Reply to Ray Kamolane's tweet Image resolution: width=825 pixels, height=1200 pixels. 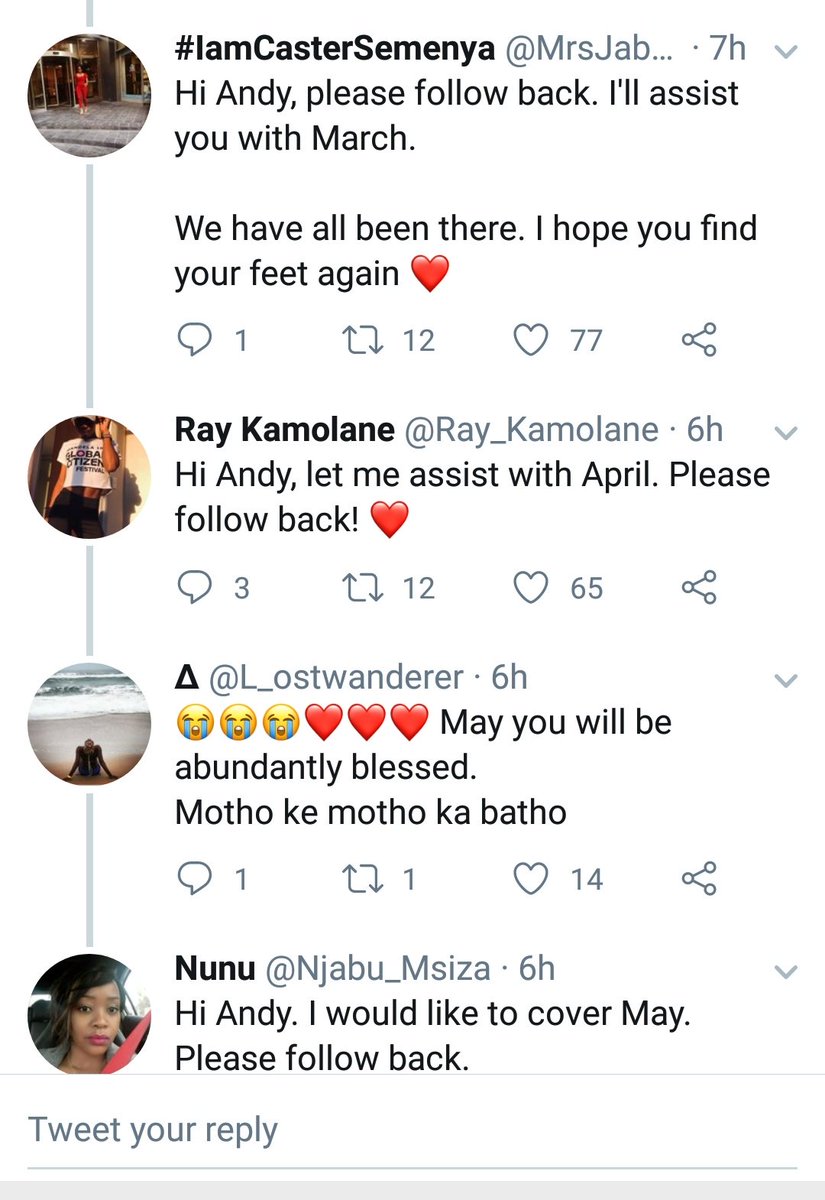tap(191, 588)
